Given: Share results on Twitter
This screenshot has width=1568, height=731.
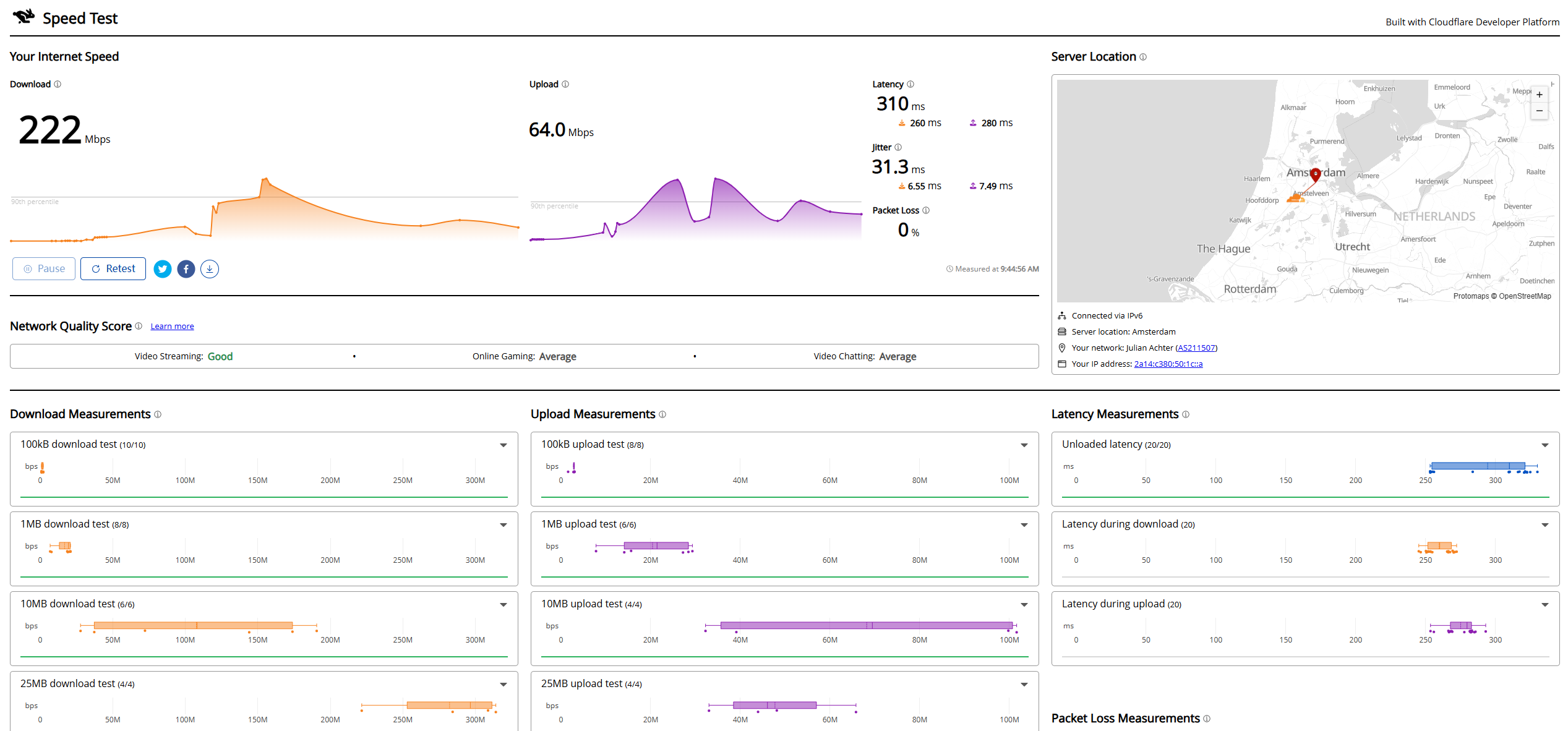Looking at the screenshot, I should [162, 269].
